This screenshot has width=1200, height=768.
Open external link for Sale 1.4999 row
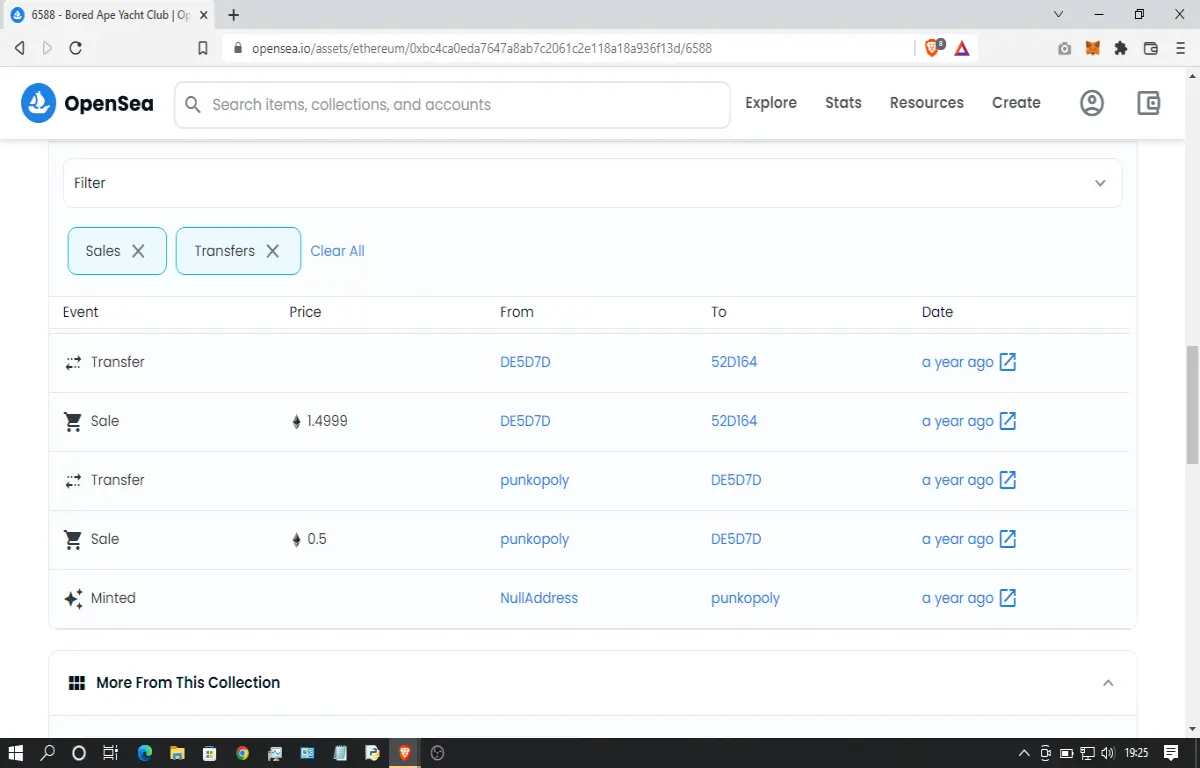coord(1008,421)
